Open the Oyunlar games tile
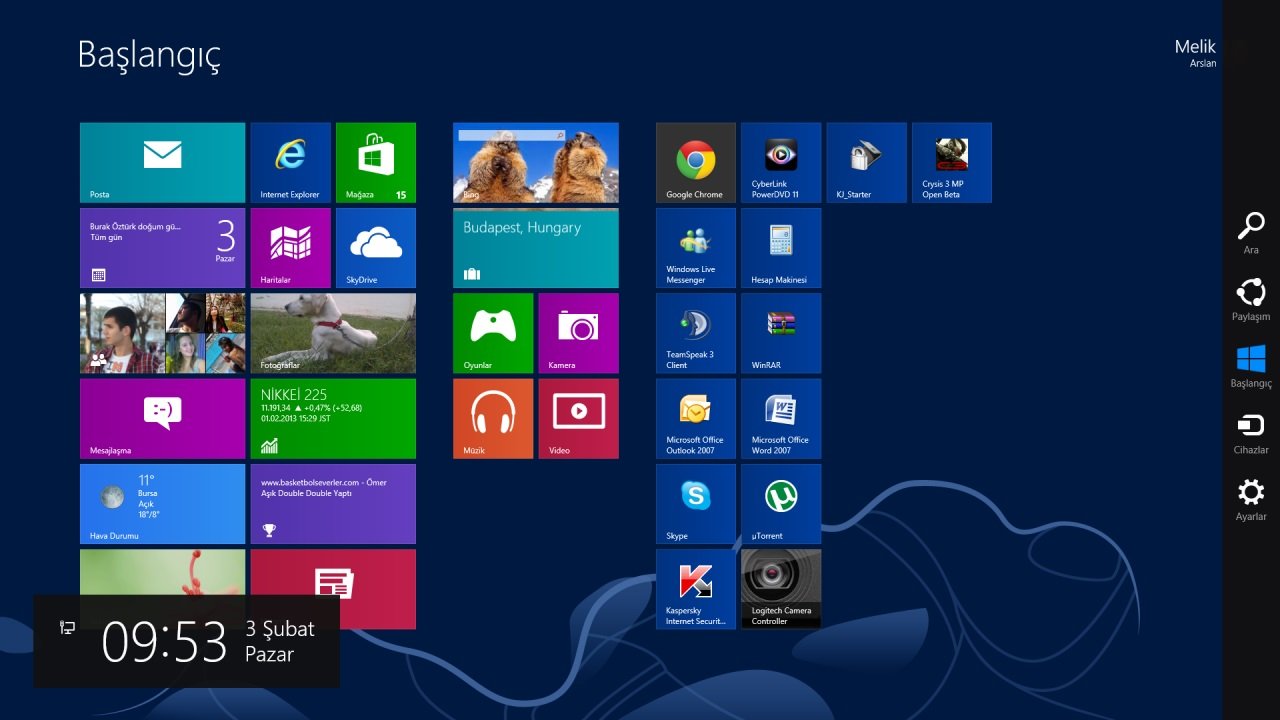The width and height of the screenshot is (1280, 720). (493, 333)
